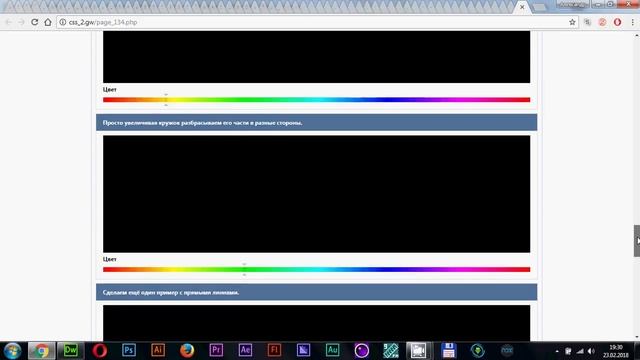Open Flash from the taskbar

click(x=274, y=350)
